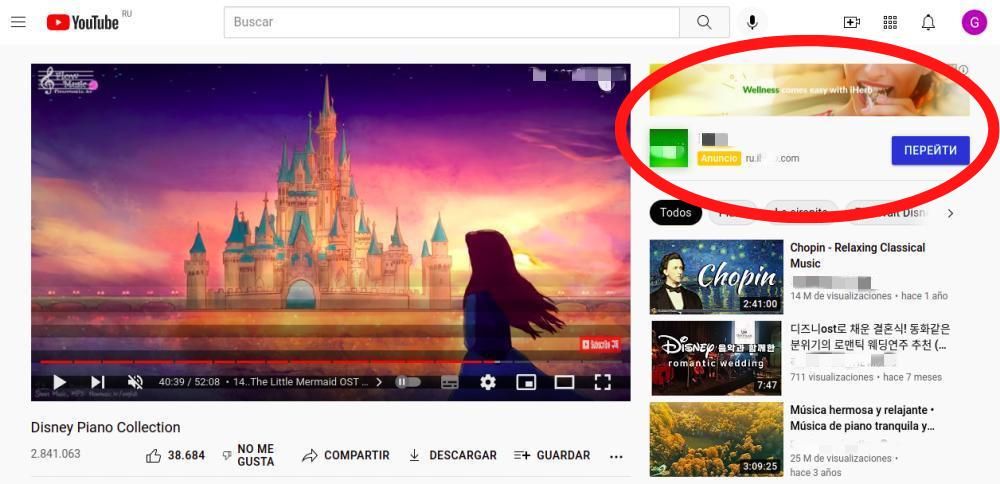Select the Todos filter chip
Image resolution: width=1000 pixels, height=484 pixels.
675,213
